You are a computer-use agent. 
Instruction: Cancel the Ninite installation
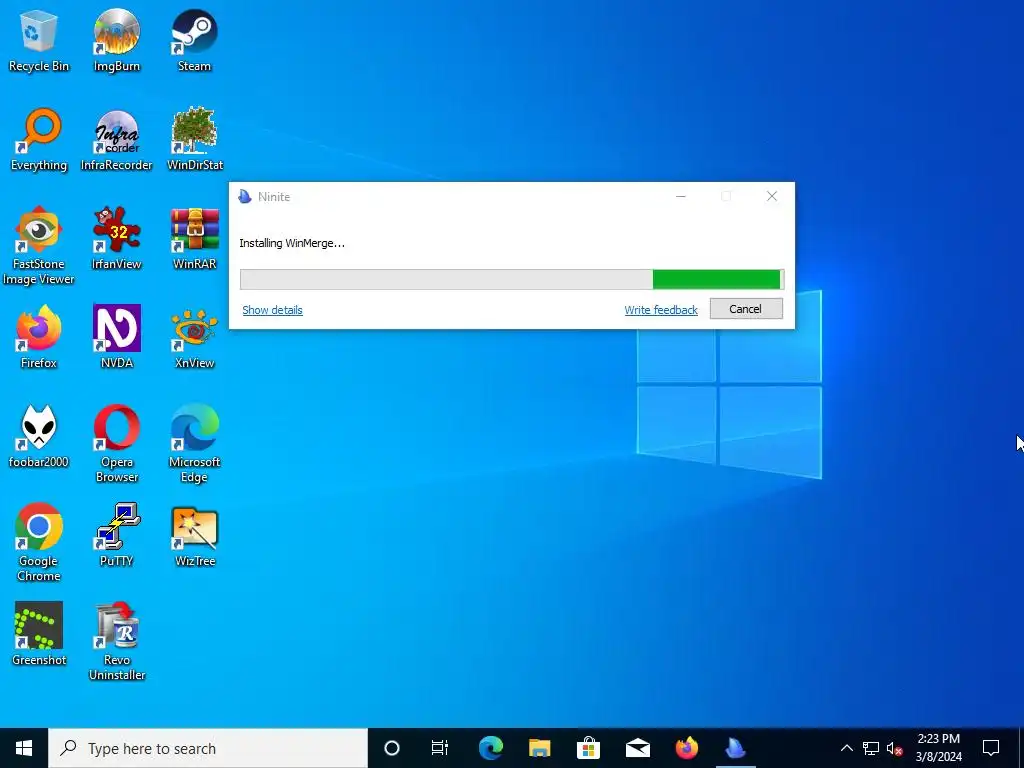point(746,309)
